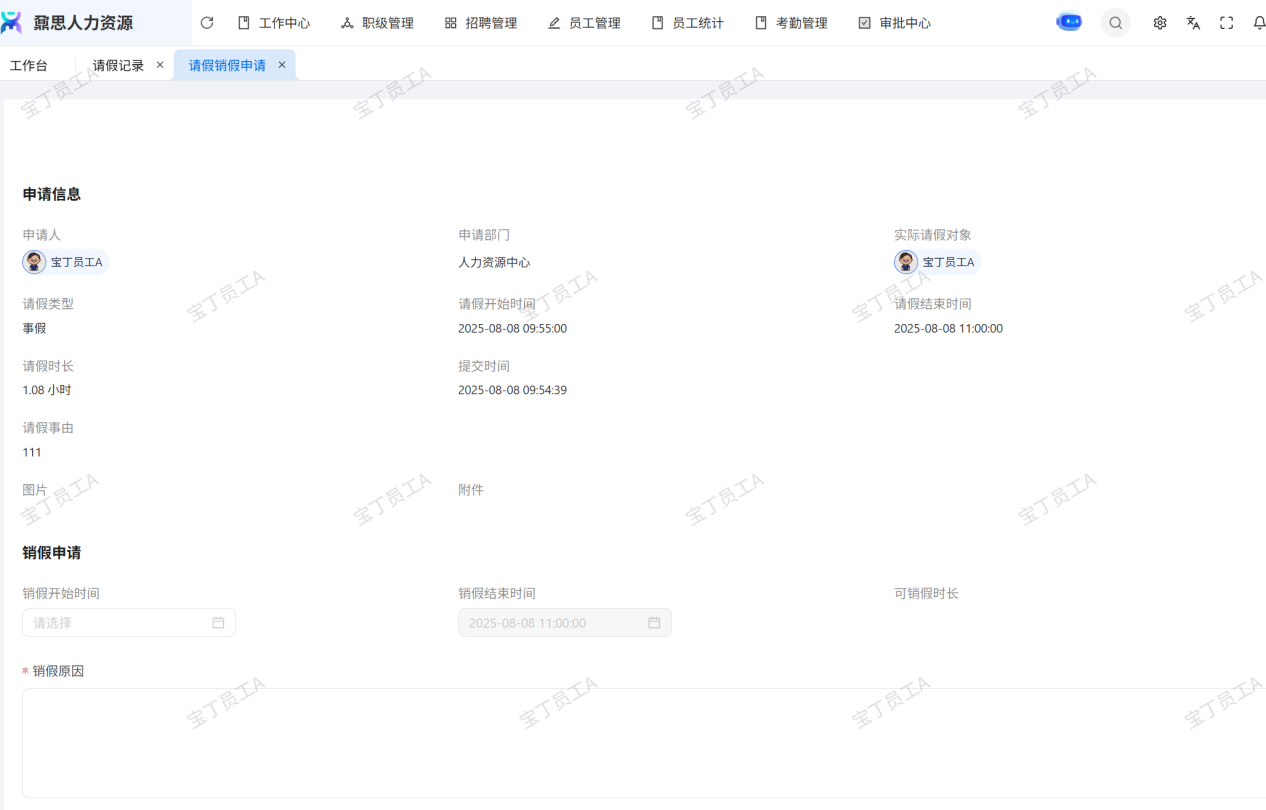This screenshot has height=810, width=1266.
Task: Close the 请假销假申请 tab
Action: (x=282, y=65)
